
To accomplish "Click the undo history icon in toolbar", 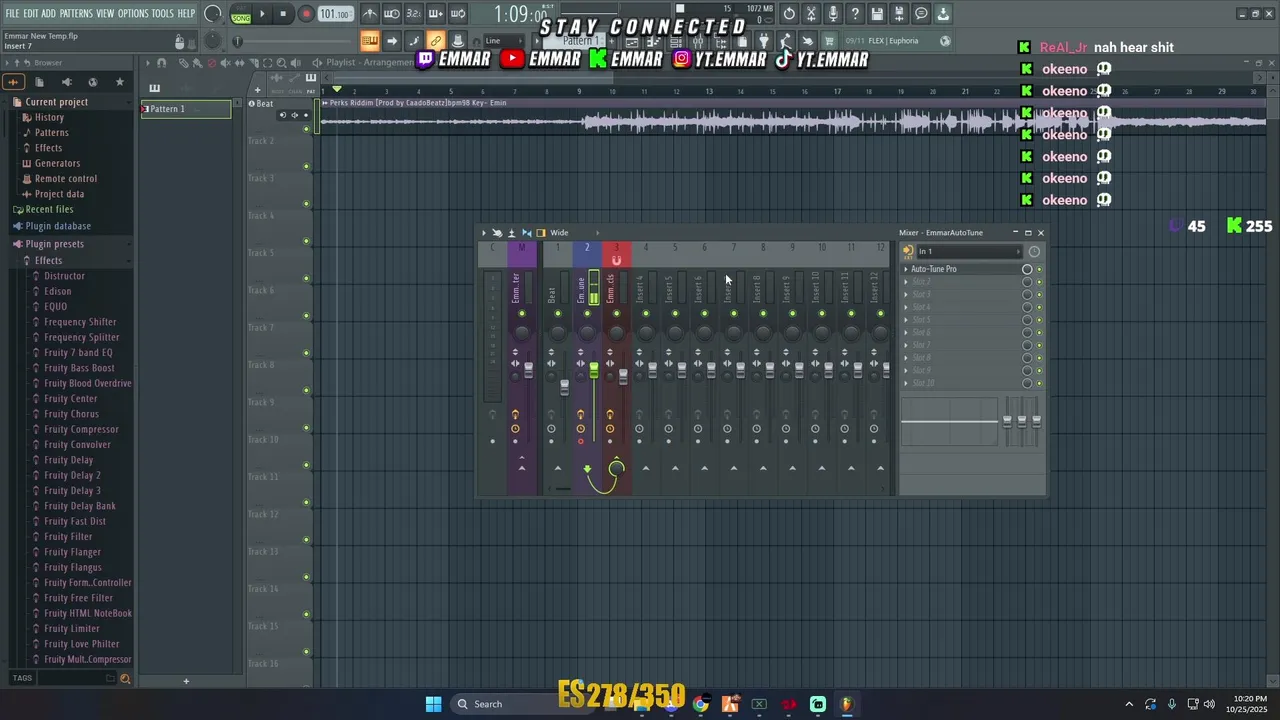I will point(789,14).
